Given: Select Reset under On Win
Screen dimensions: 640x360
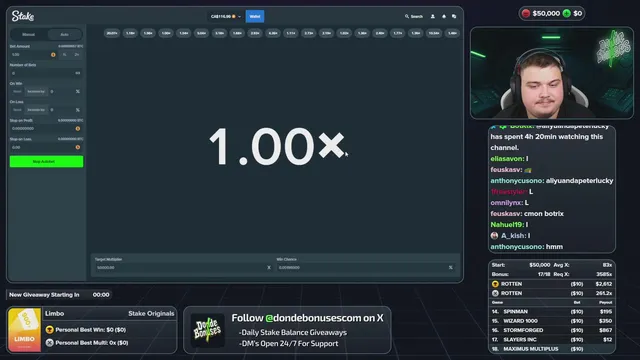Looking at the screenshot, I should (17, 91).
